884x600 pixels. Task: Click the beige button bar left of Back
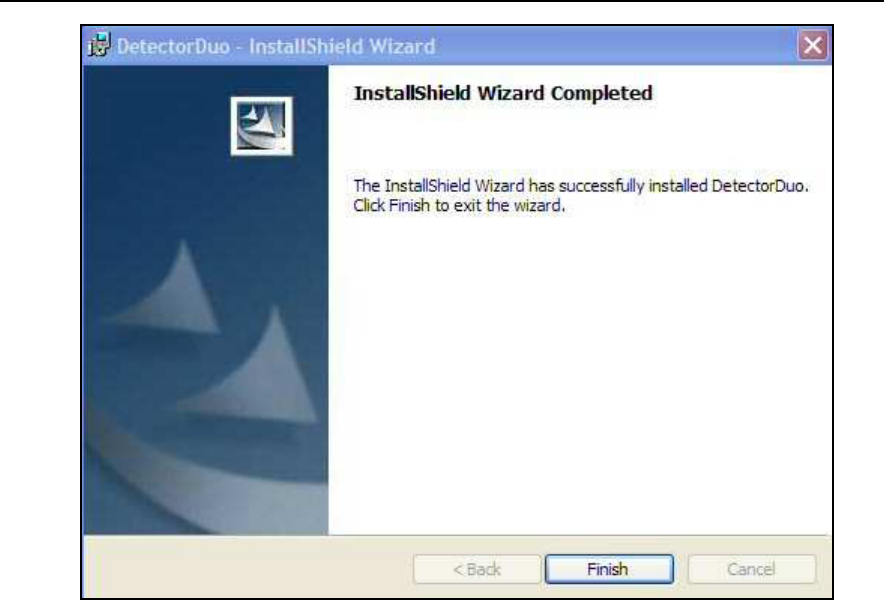point(248,569)
